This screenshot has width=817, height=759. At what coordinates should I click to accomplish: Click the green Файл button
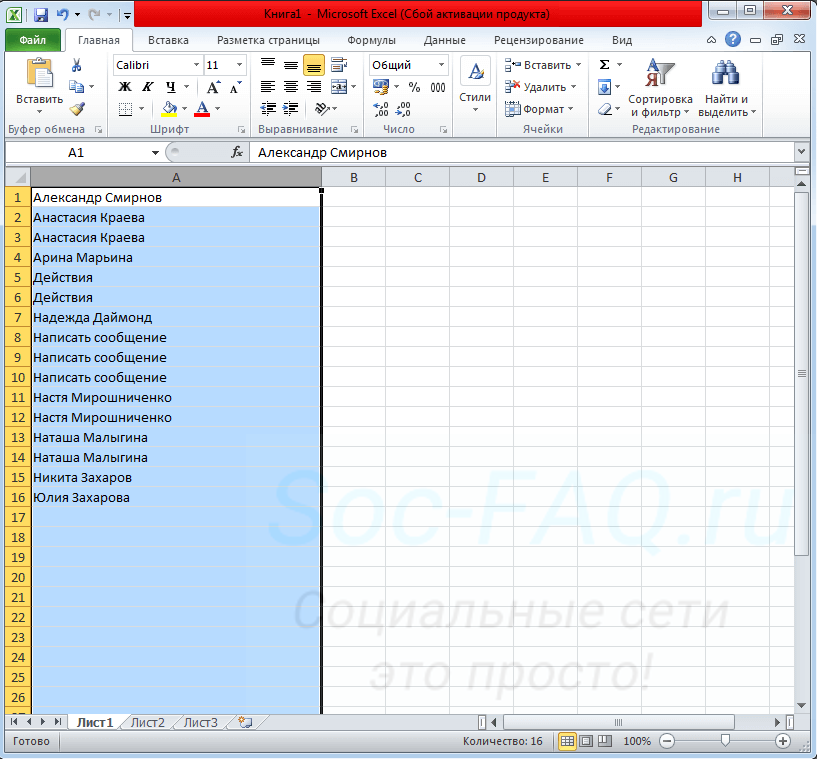(x=32, y=40)
